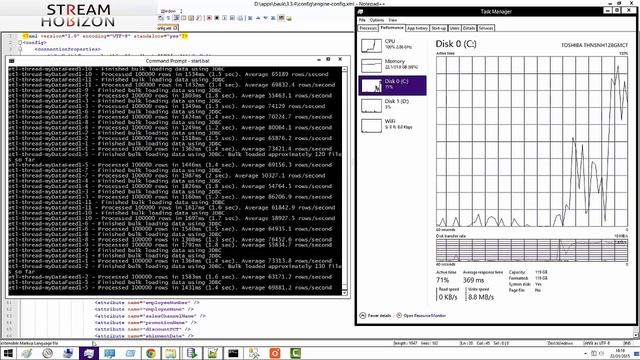Open the orange app icon in the taskbar
Image resolution: width=640 pixels, height=360 pixels.
pos(275,353)
